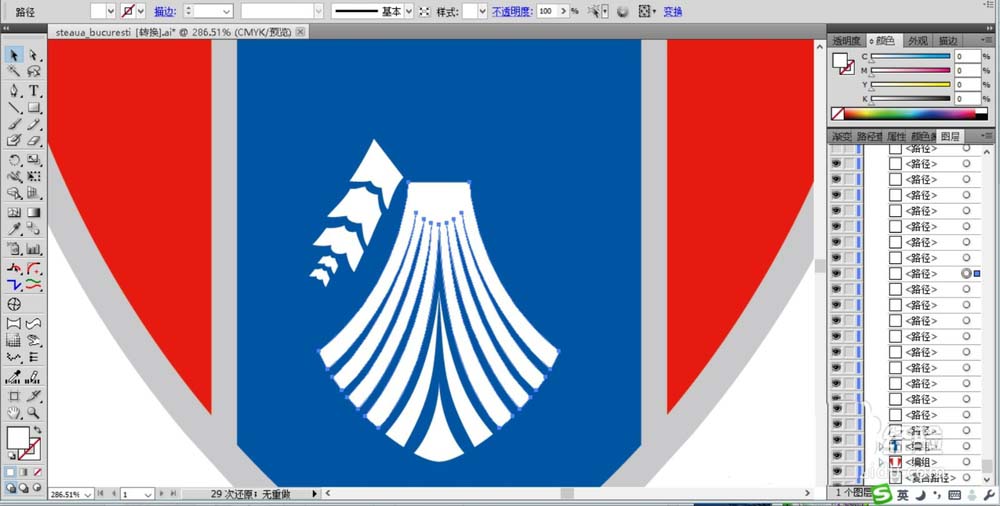Viewport: 1000px width, 506px height.
Task: Open the Color panel options menu
Action: (x=987, y=40)
